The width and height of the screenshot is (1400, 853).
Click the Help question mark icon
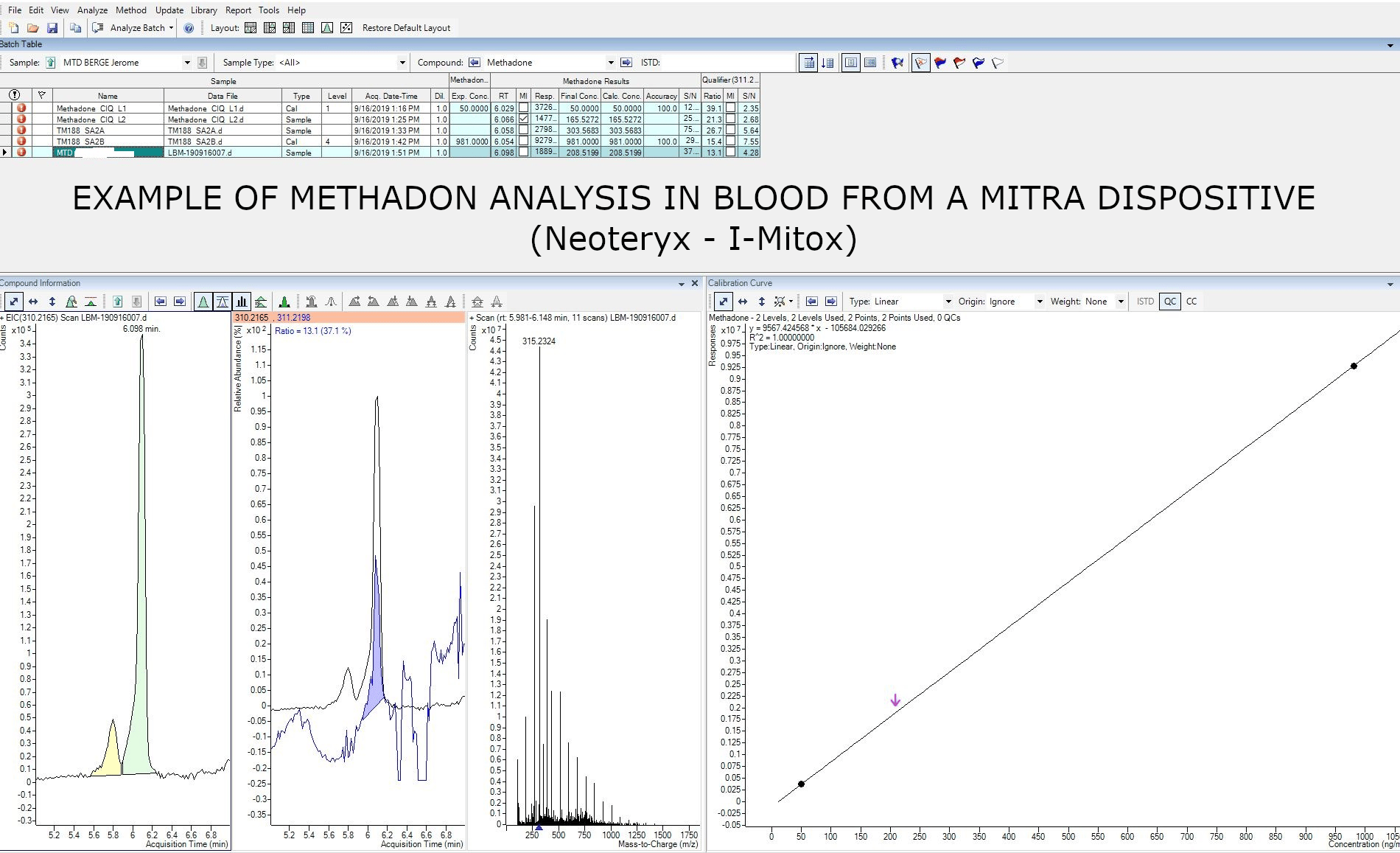pos(189,28)
